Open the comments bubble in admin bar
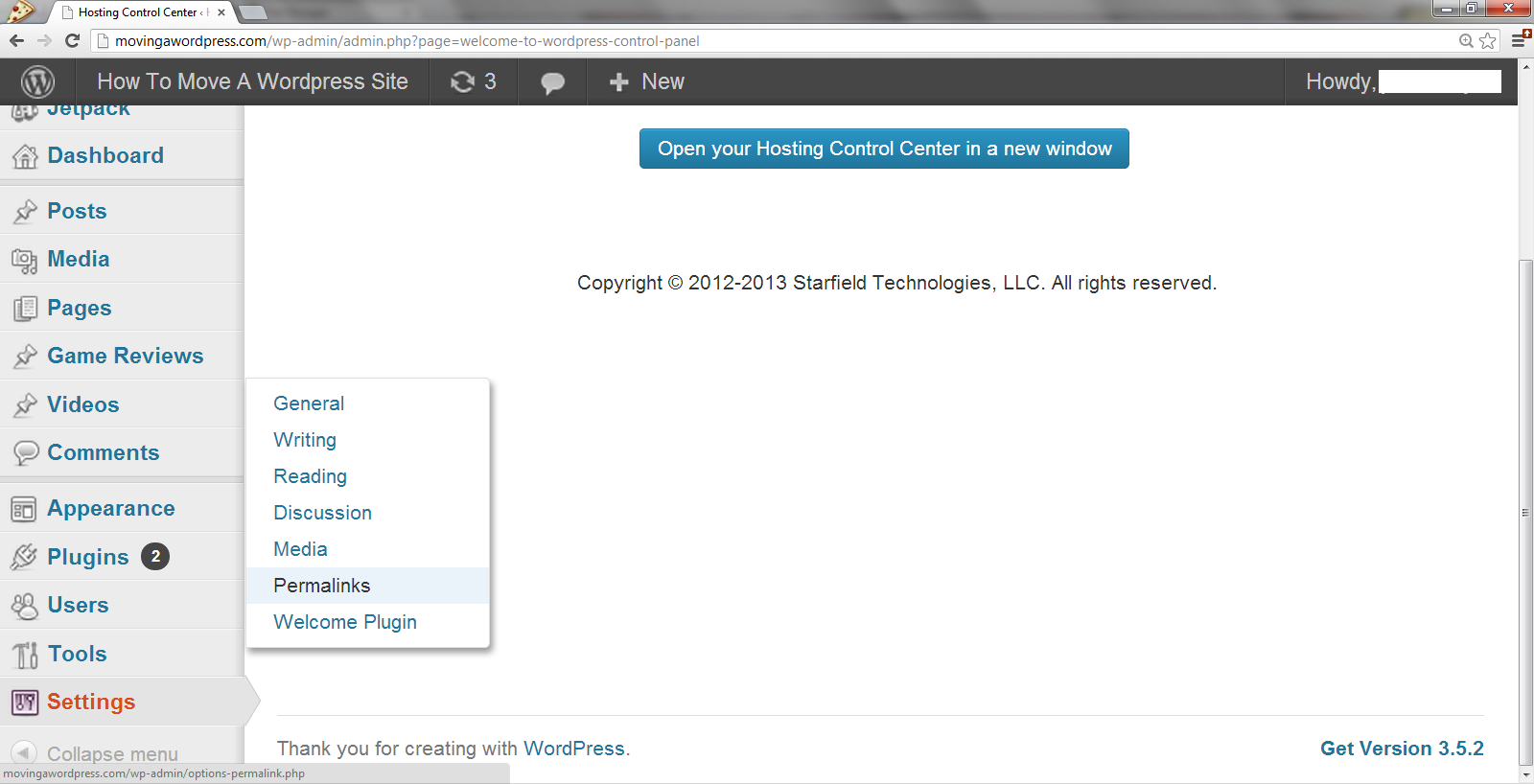The width and height of the screenshot is (1534, 784). [552, 82]
